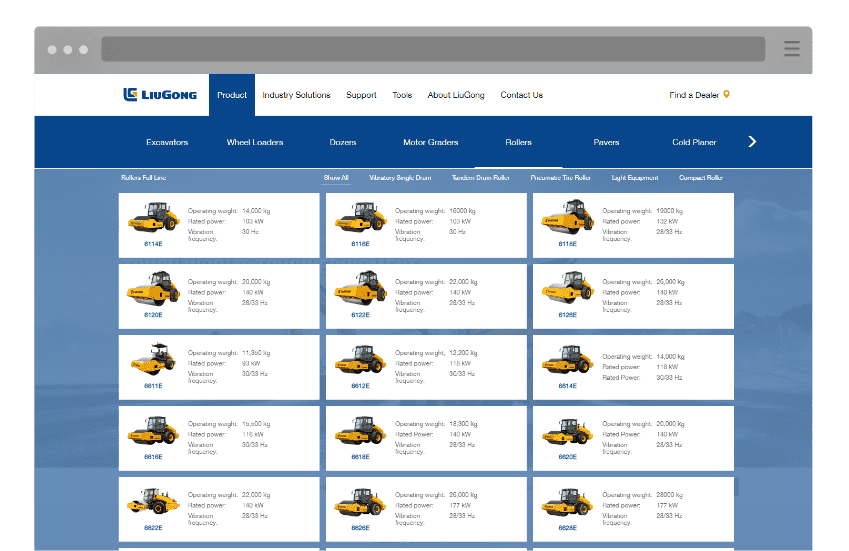Click the Find a Dealer location pin

click(727, 94)
